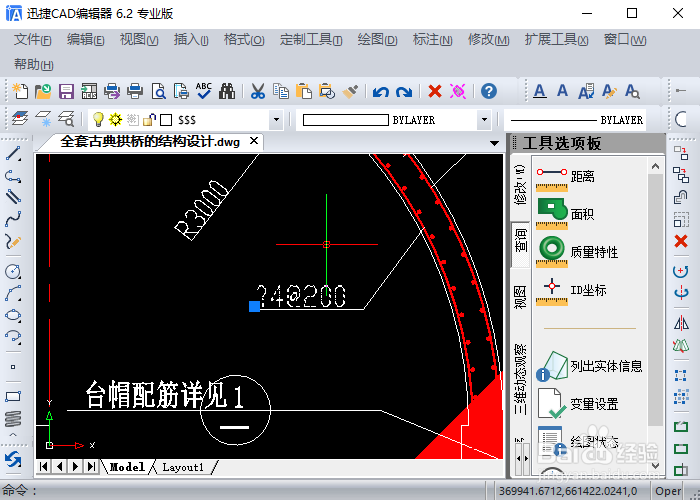Image resolution: width=700 pixels, height=500 pixels.
Task: Click the layer color square next to SSS
Action: coord(166,120)
